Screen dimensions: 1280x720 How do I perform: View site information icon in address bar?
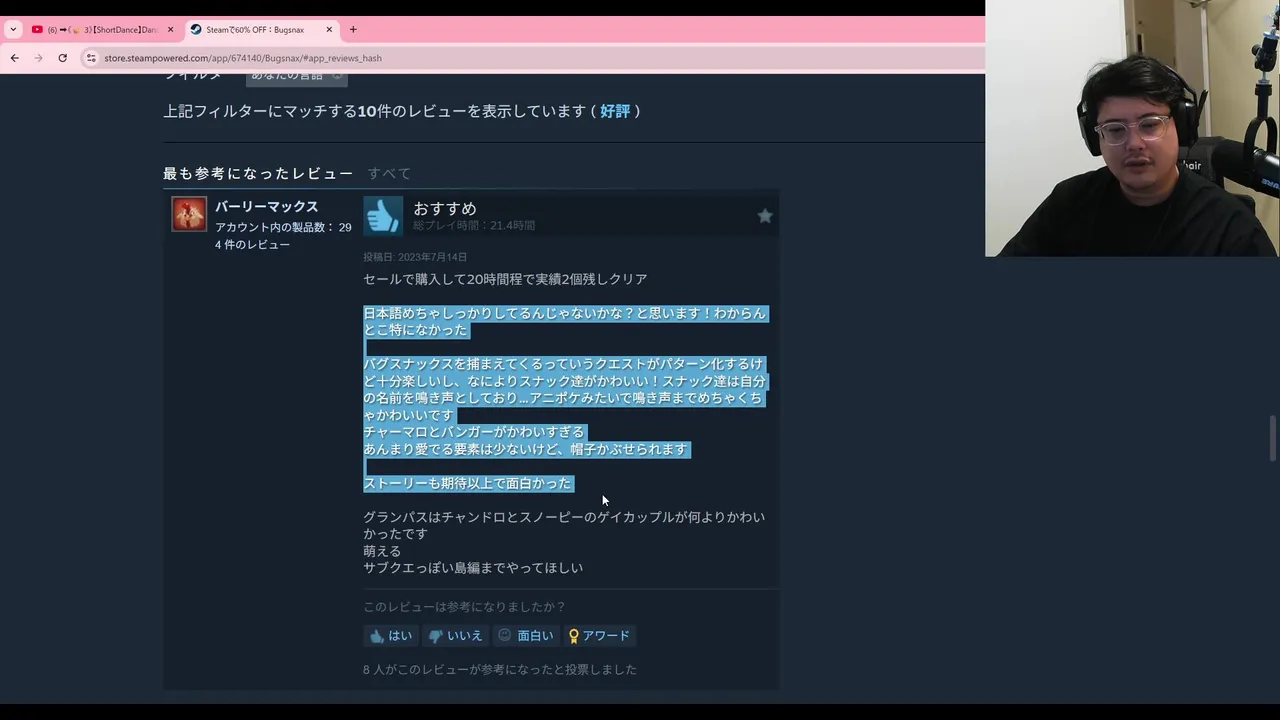pyautogui.click(x=91, y=58)
